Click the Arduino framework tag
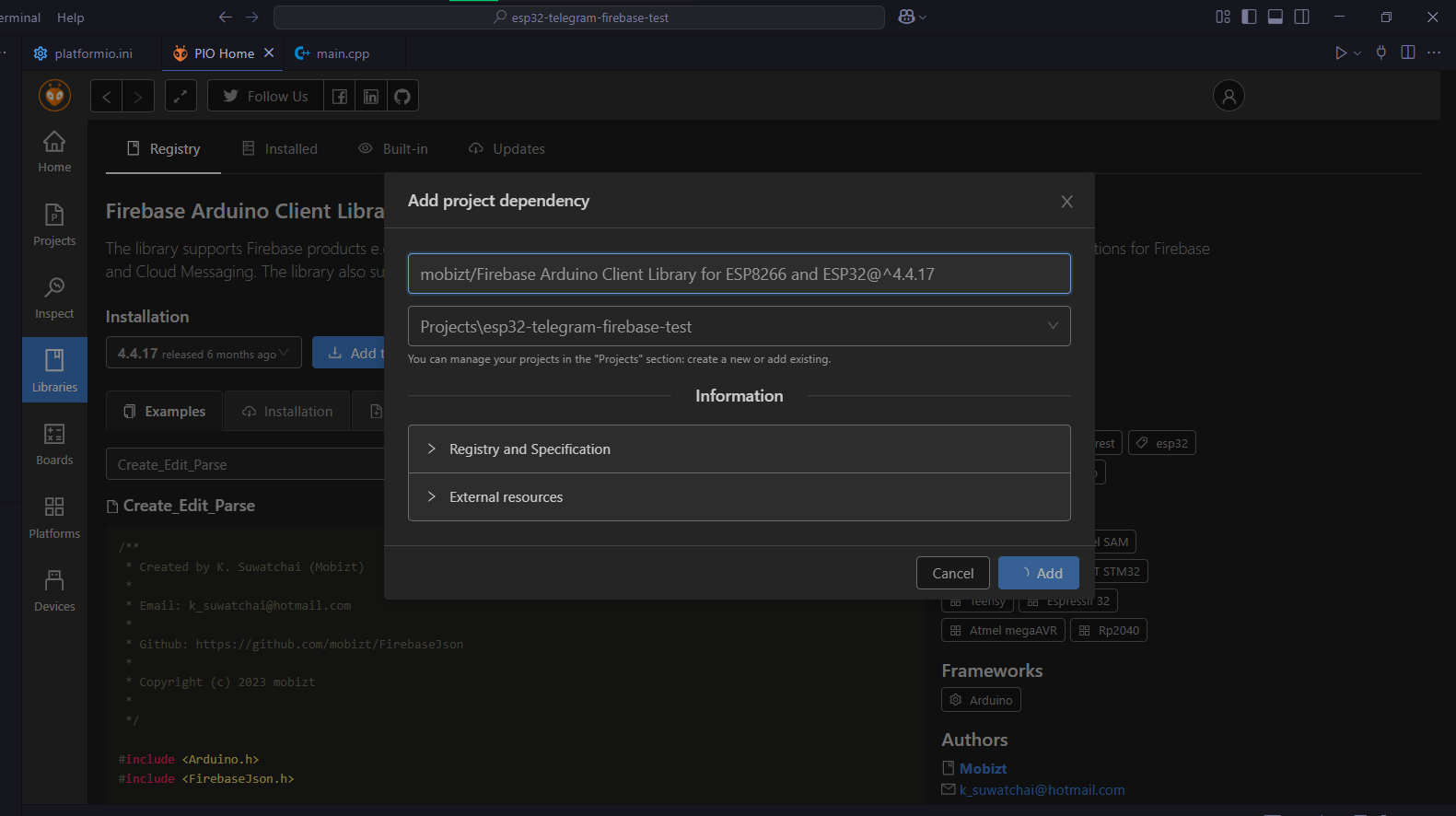 coord(981,700)
